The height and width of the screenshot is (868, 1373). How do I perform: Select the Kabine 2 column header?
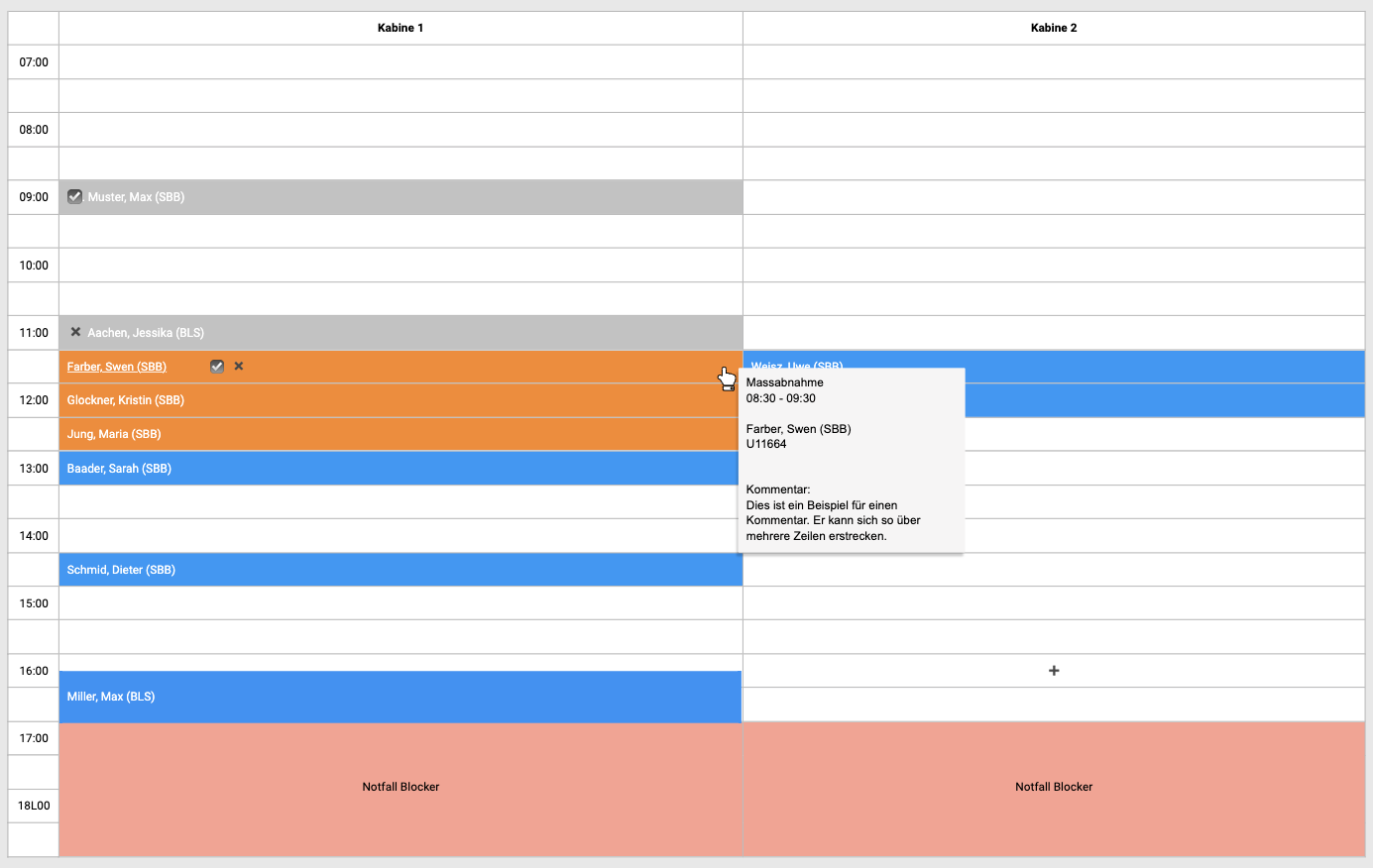point(1054,28)
